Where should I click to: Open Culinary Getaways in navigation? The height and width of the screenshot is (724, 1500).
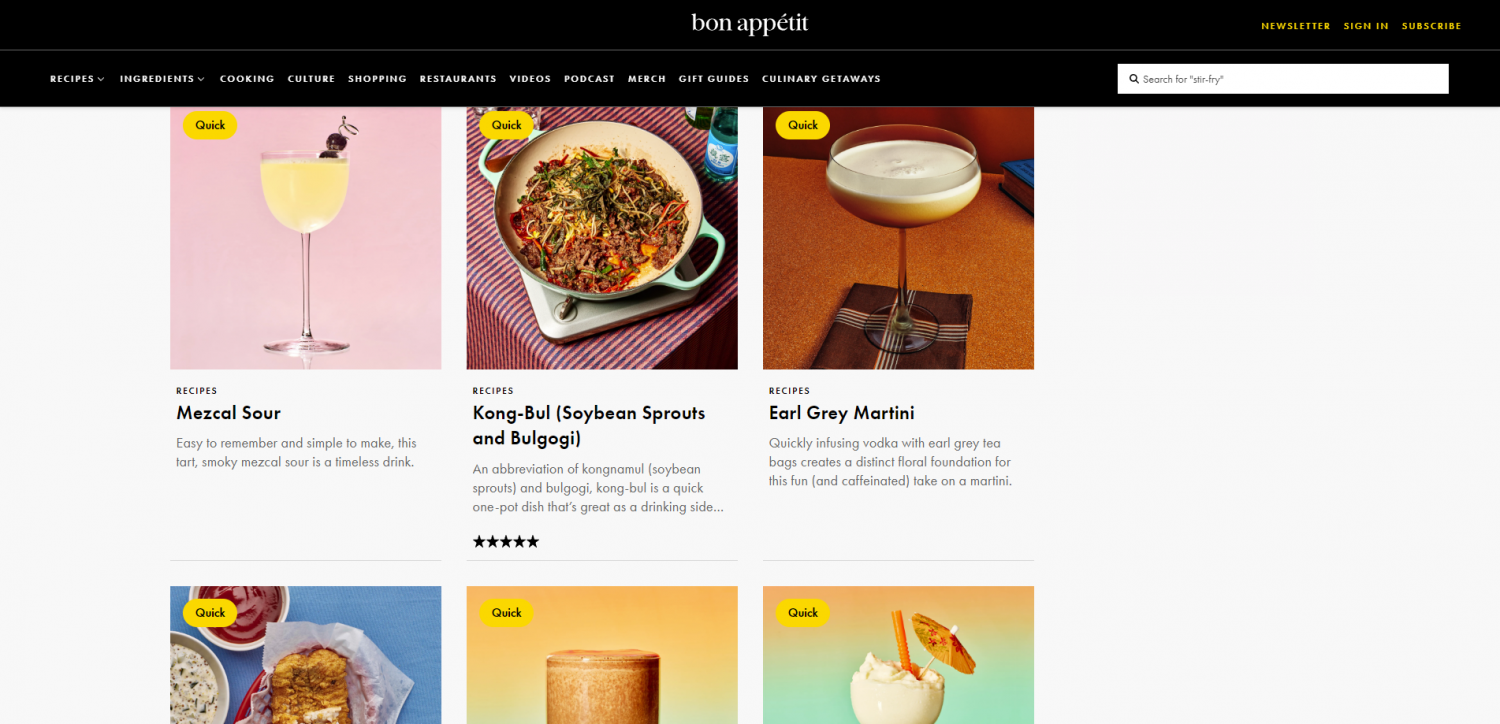click(x=821, y=79)
